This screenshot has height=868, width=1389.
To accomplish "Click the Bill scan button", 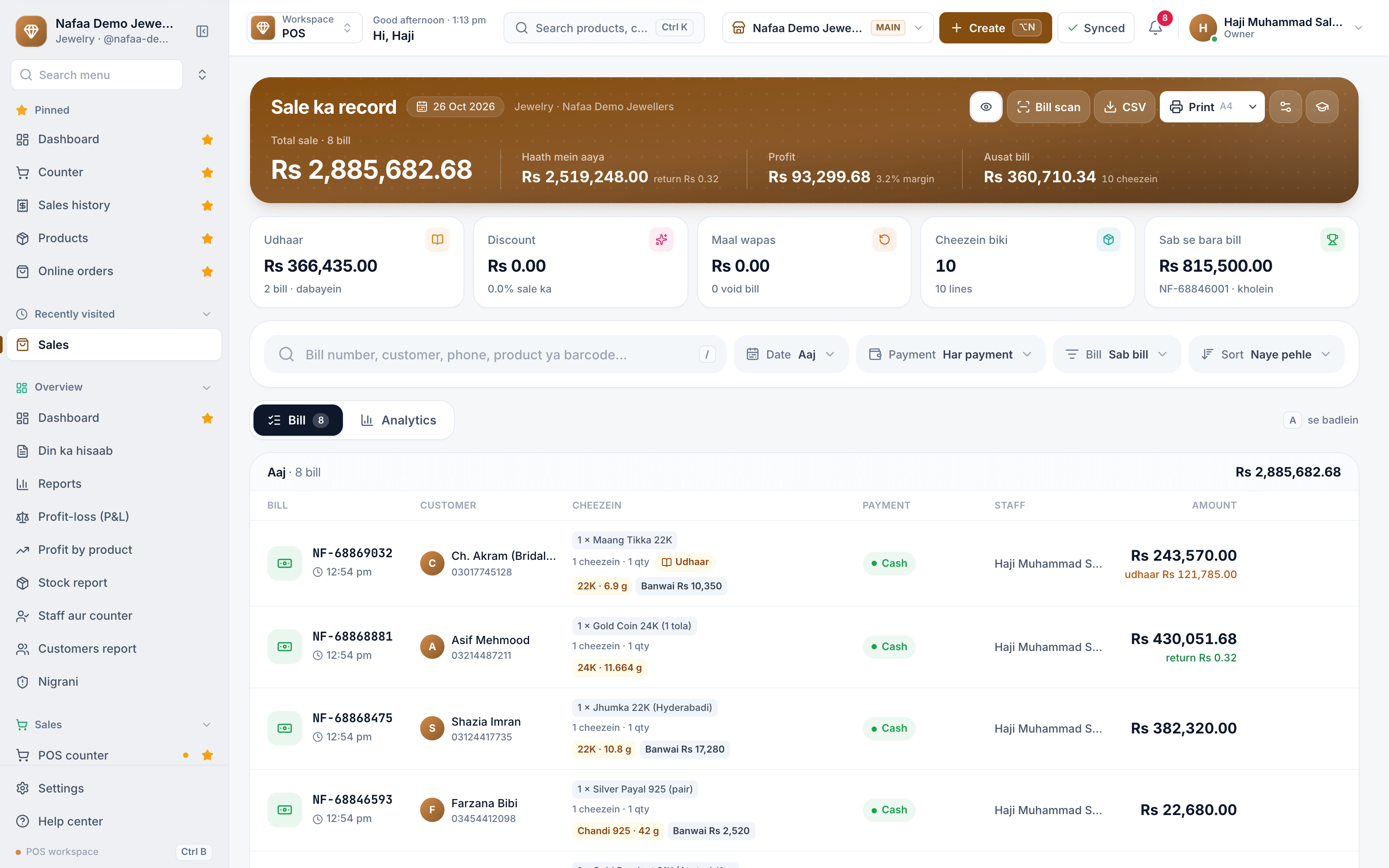I will 1048,107.
